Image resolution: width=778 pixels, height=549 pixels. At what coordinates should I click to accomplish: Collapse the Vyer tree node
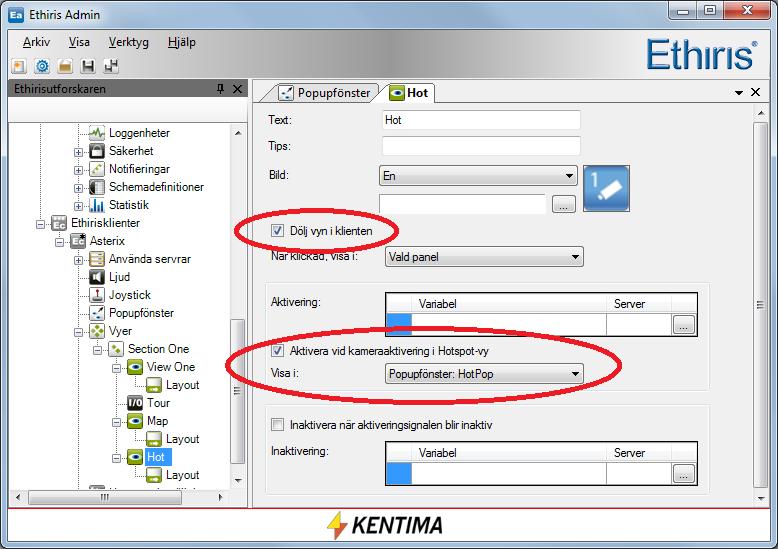78,332
